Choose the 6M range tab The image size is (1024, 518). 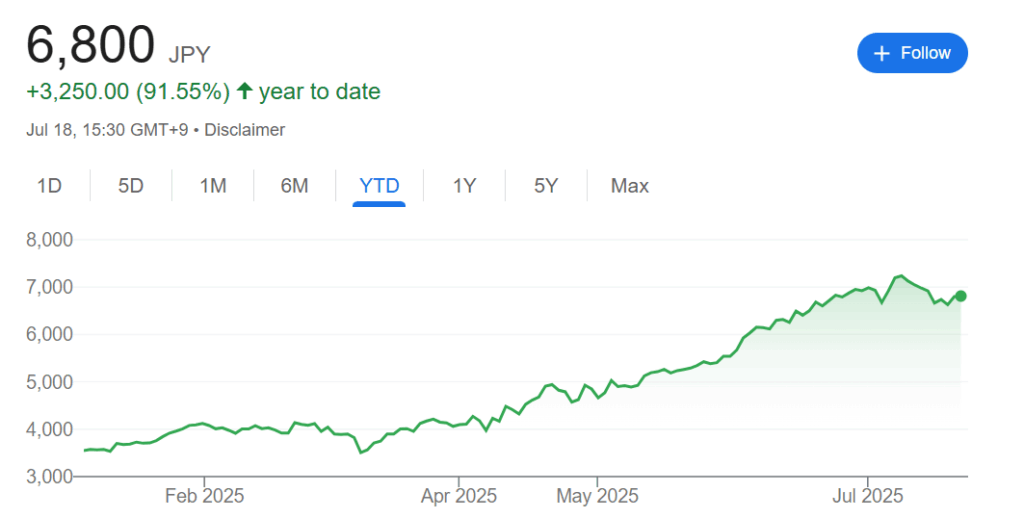(x=295, y=186)
